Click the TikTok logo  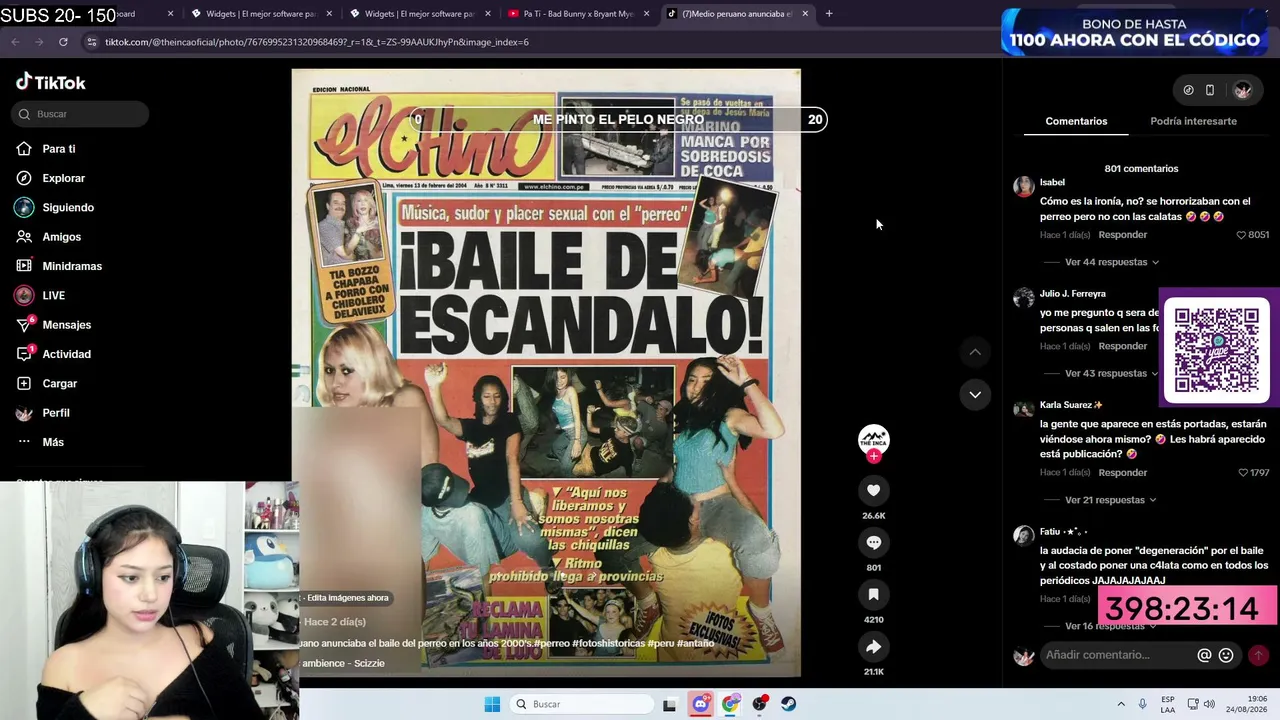[51, 82]
